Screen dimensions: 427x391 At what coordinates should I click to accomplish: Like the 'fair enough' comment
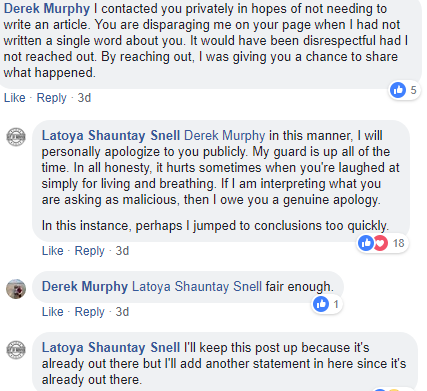point(52,312)
